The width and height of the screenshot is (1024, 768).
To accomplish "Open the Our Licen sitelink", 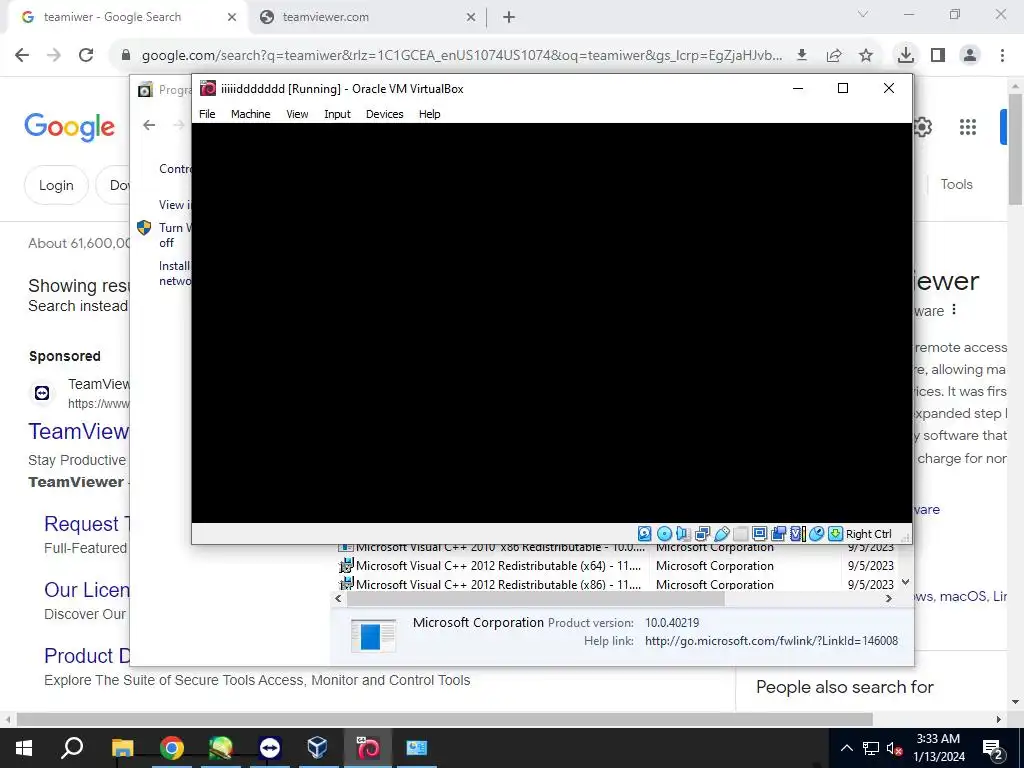I will [87, 590].
